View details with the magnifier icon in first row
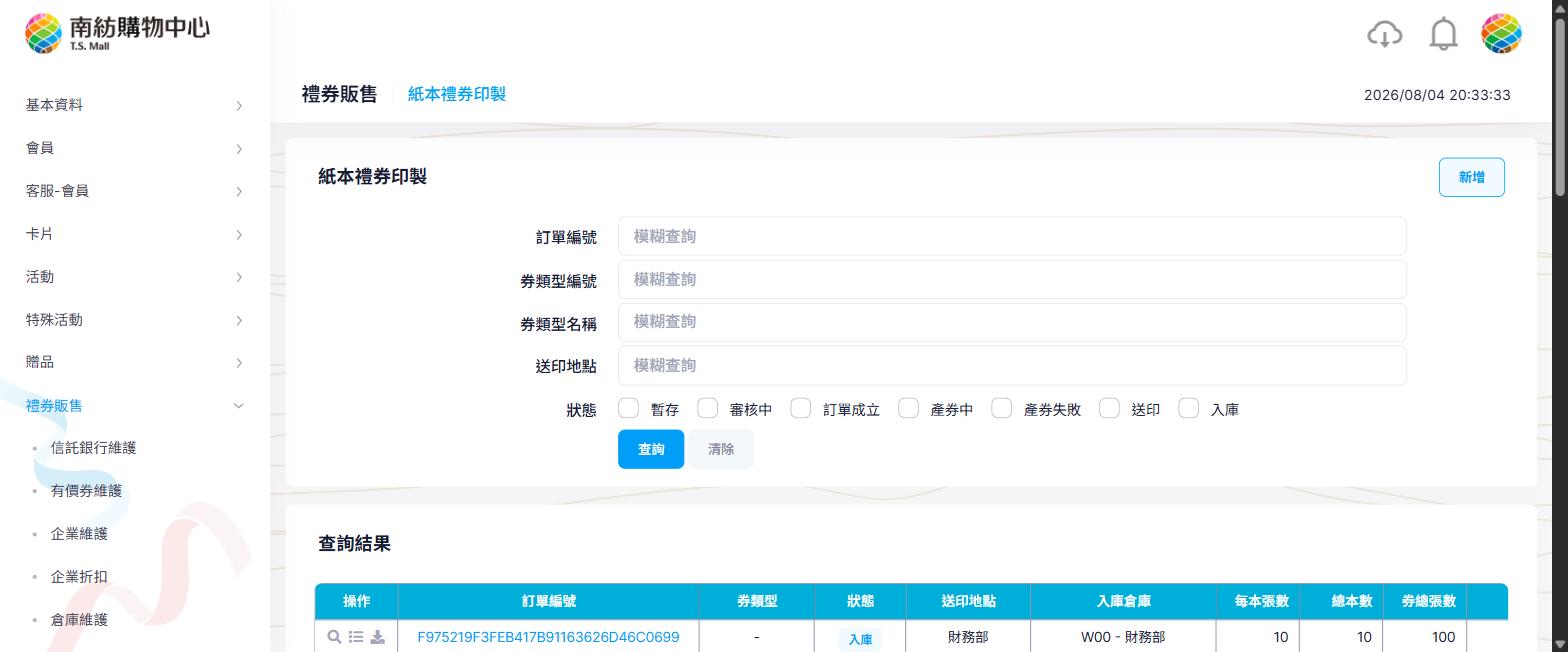 tap(334, 637)
